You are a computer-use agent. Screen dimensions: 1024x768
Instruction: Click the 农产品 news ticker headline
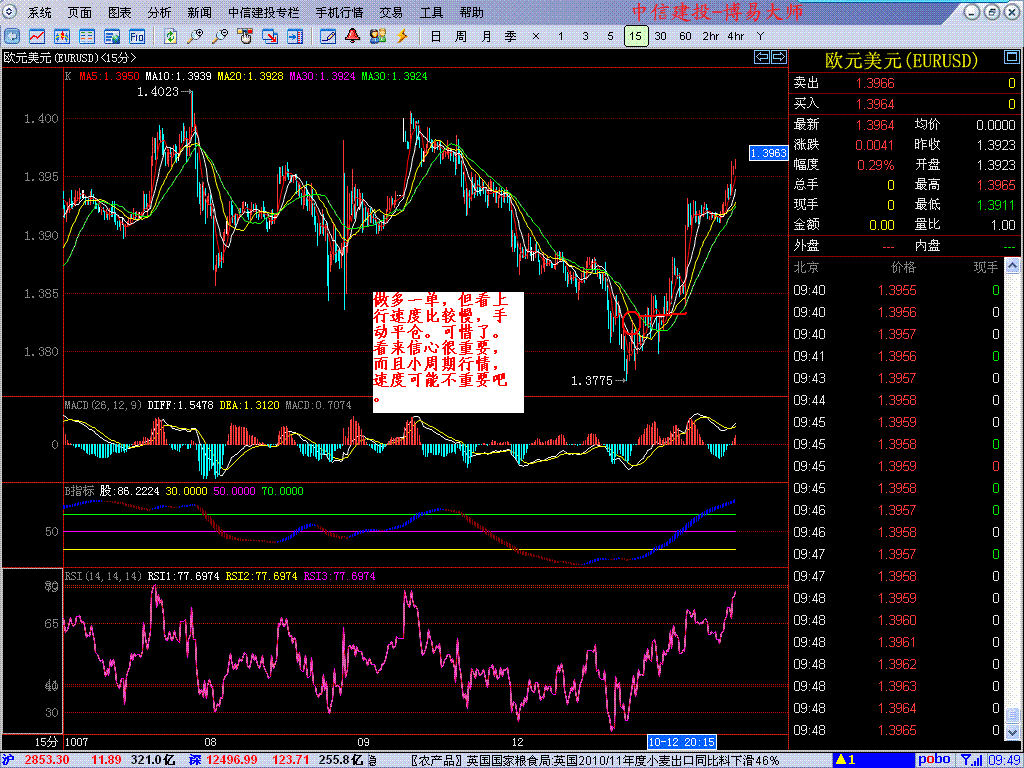(595, 760)
